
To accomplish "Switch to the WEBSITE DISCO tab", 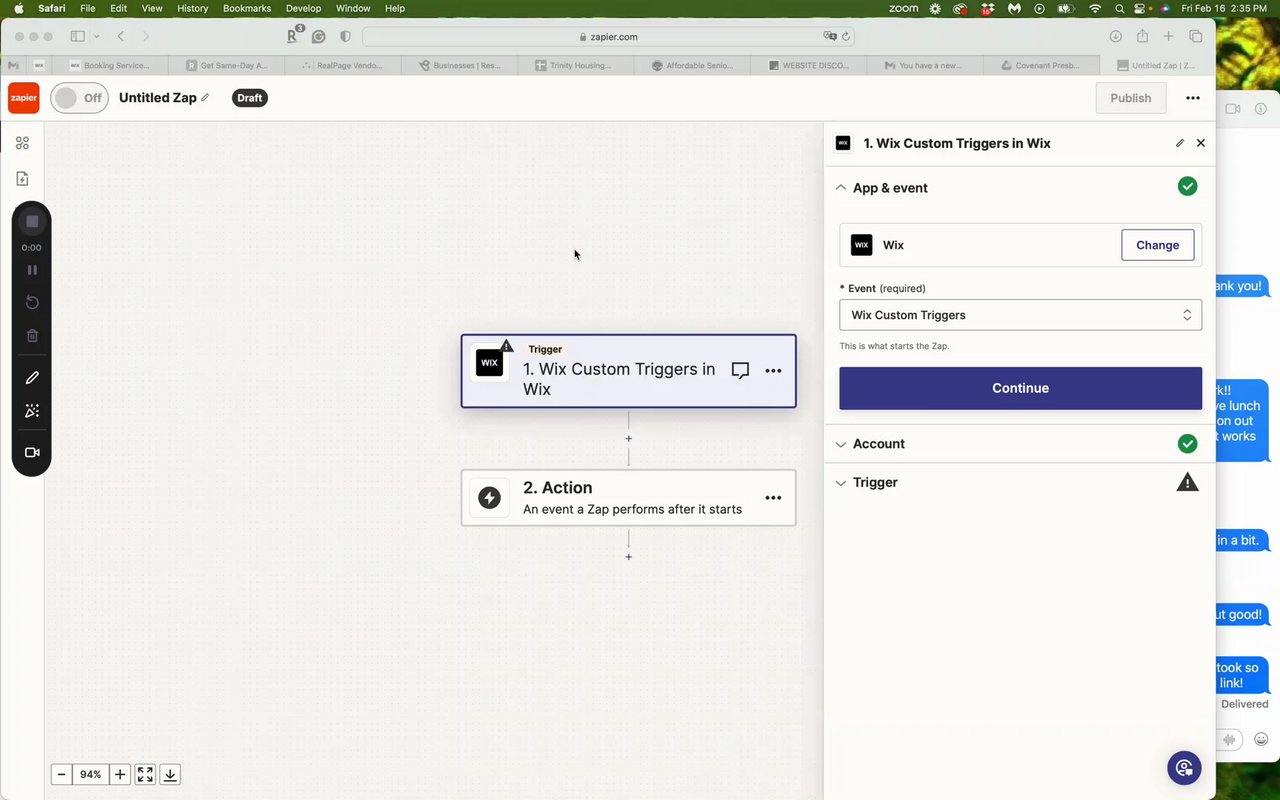I will (809, 65).
